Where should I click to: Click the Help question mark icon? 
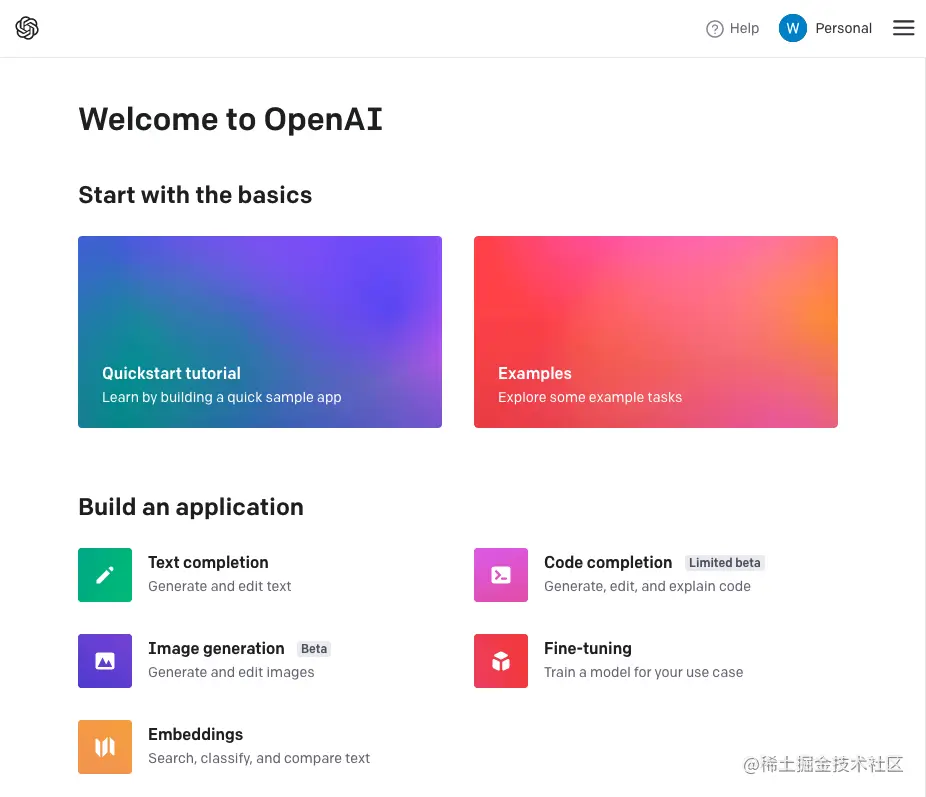click(x=715, y=28)
